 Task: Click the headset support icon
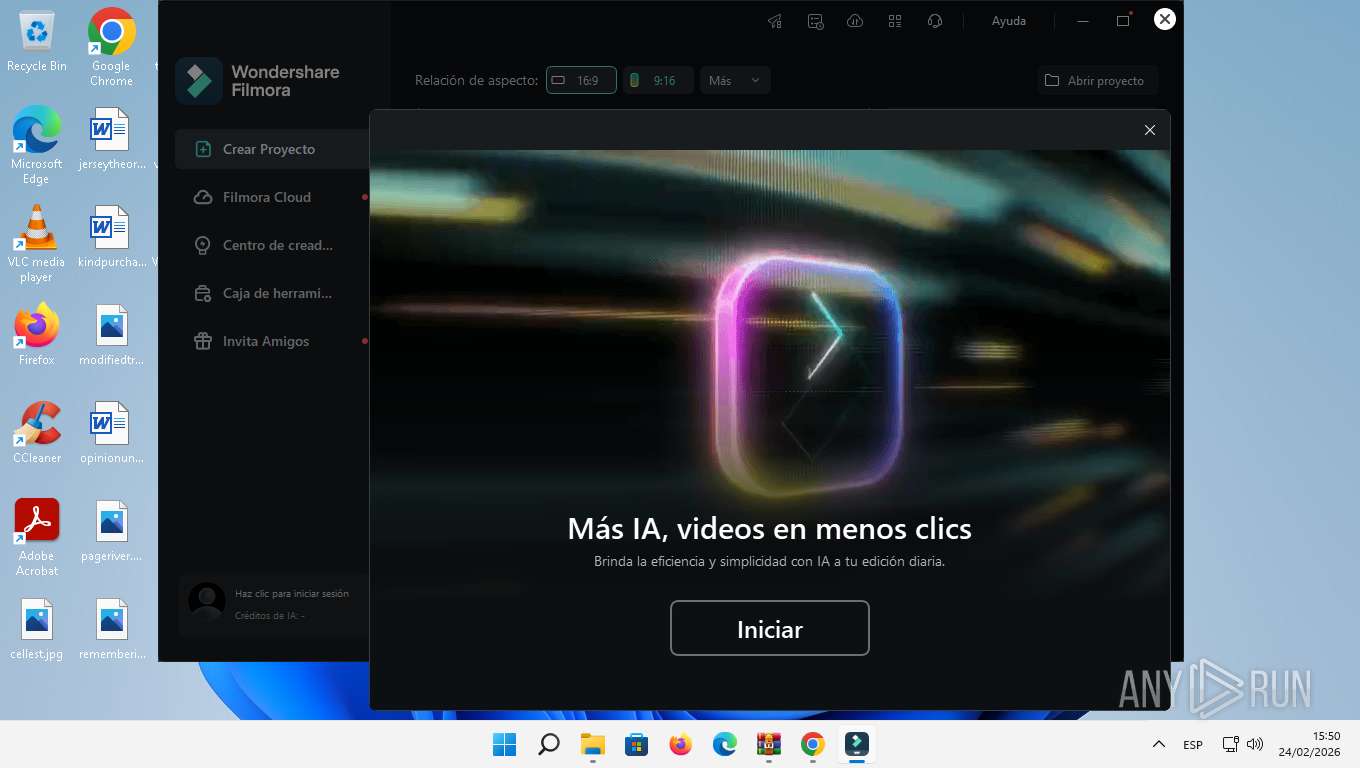tap(935, 21)
